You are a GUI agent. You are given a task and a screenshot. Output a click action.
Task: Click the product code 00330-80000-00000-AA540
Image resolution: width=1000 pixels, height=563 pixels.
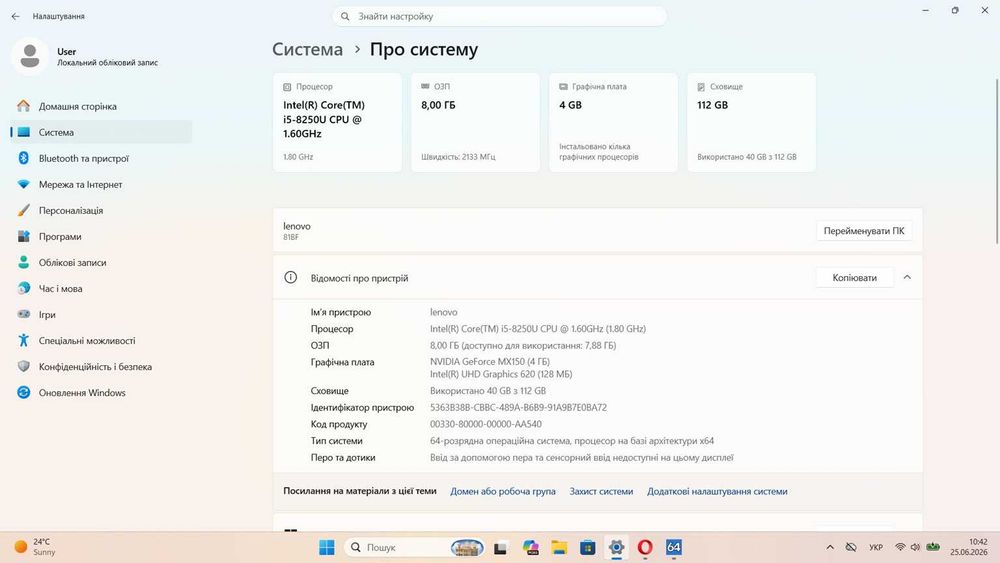pos(486,424)
